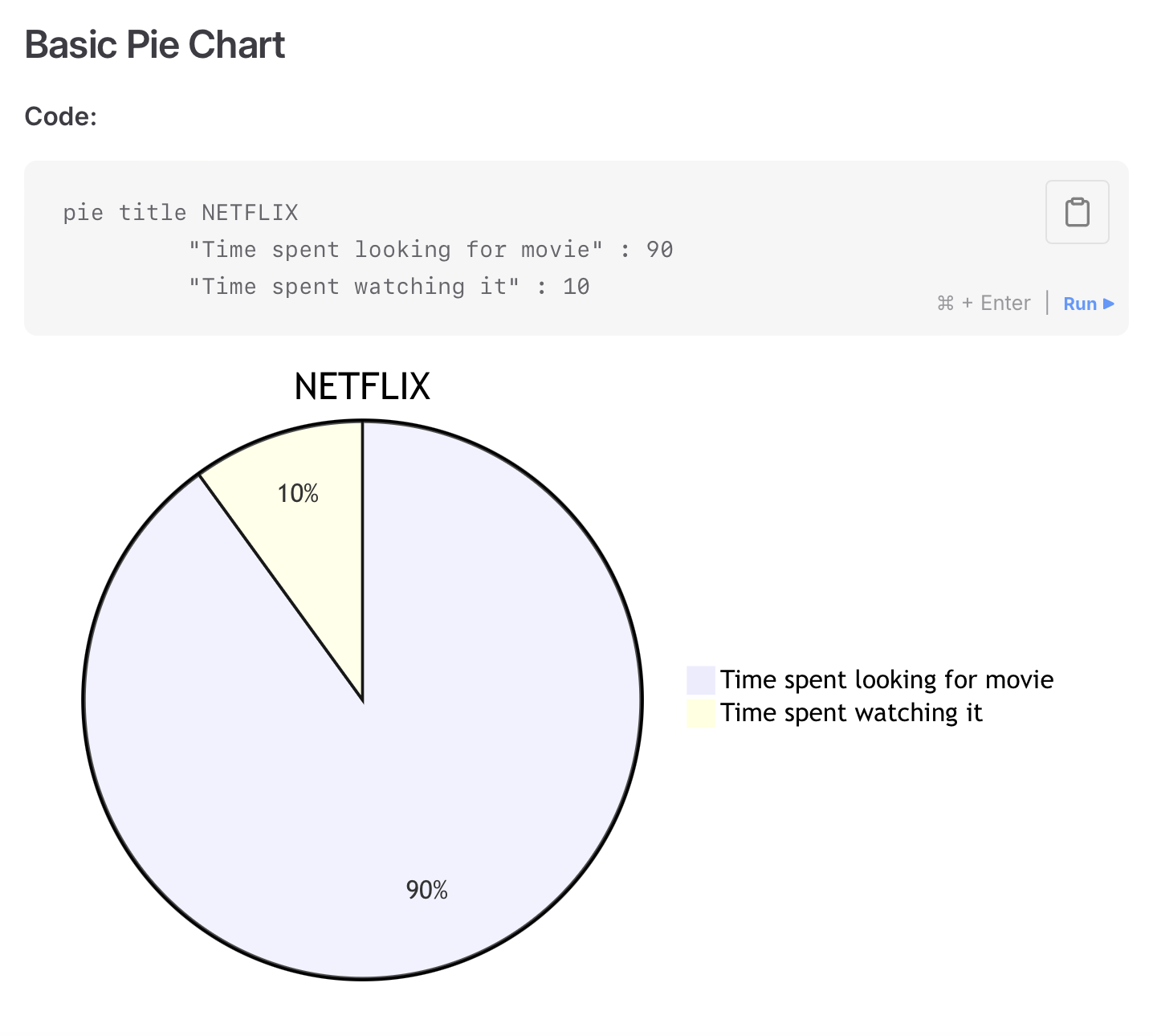Click the "Basic Pie Chart" heading
1153x1036 pixels.
point(155,45)
